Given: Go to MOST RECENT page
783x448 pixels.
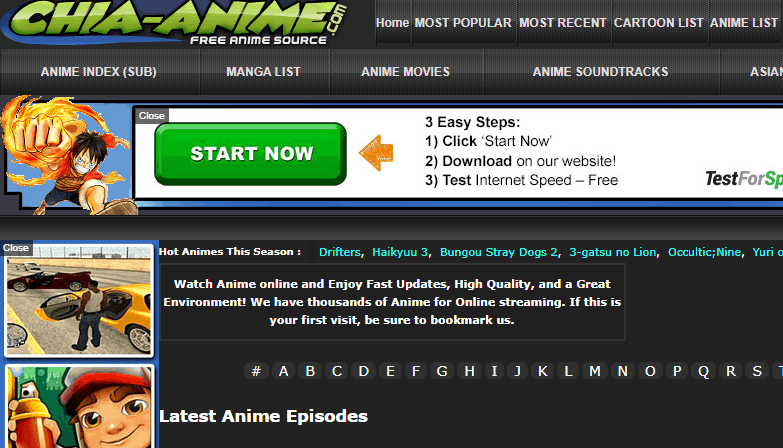Looking at the screenshot, I should (x=562, y=23).
